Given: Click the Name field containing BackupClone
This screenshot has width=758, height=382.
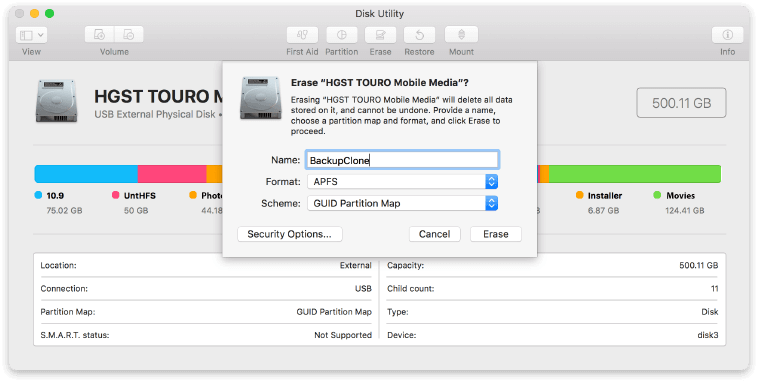Looking at the screenshot, I should pos(402,161).
